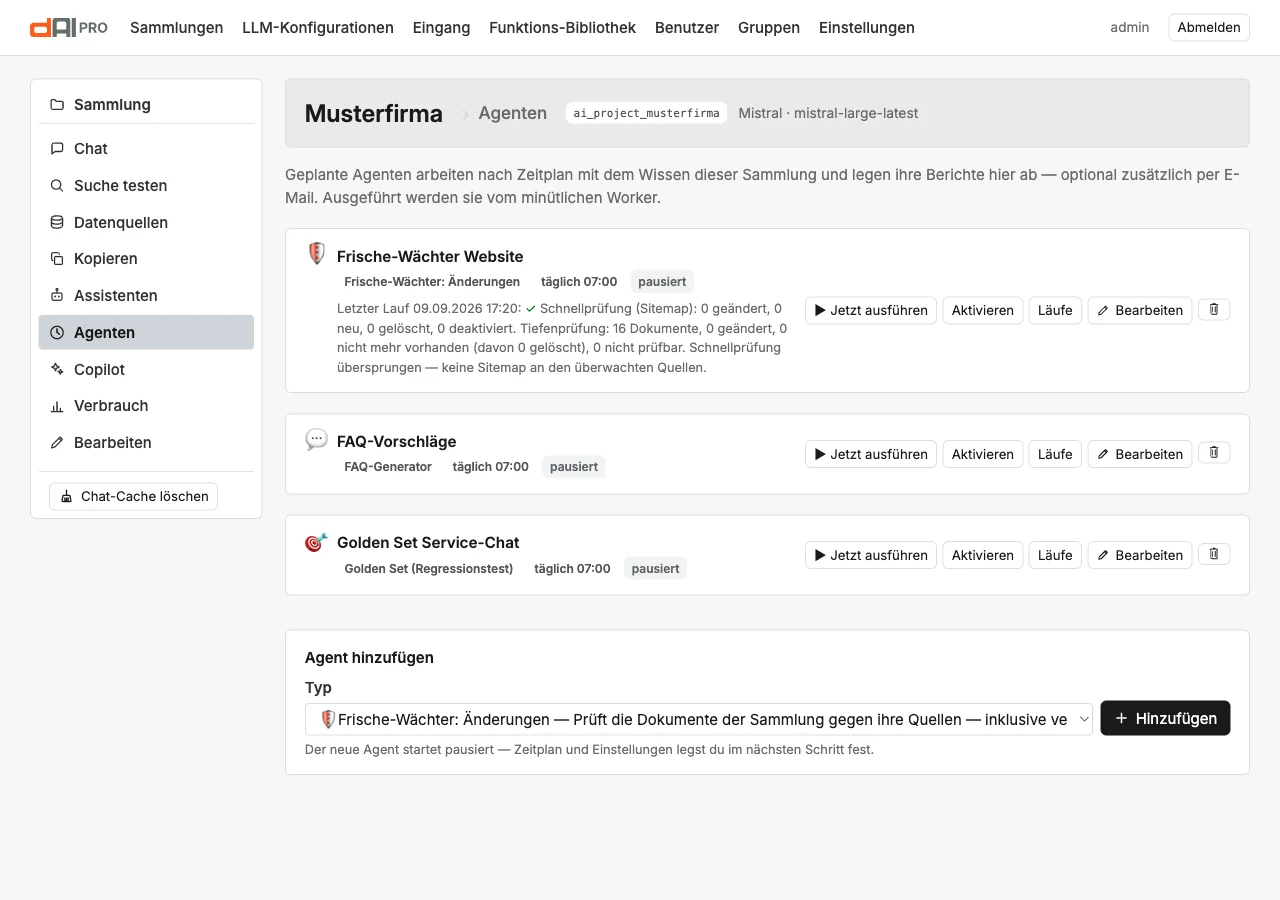
Task: Open Chat in the sidebar
Action: [x=146, y=148]
